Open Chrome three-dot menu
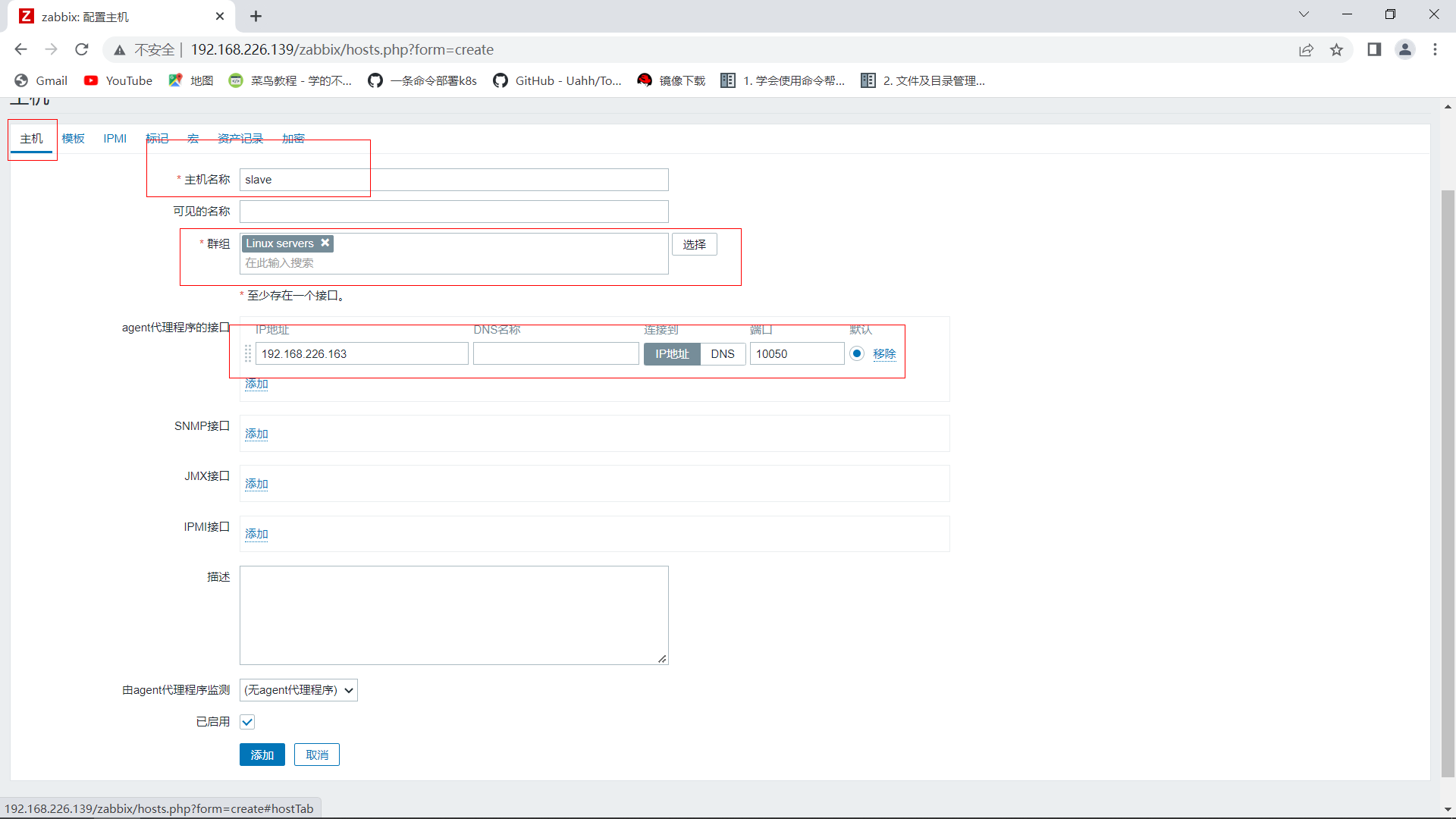This screenshot has height=819, width=1456. tap(1435, 50)
